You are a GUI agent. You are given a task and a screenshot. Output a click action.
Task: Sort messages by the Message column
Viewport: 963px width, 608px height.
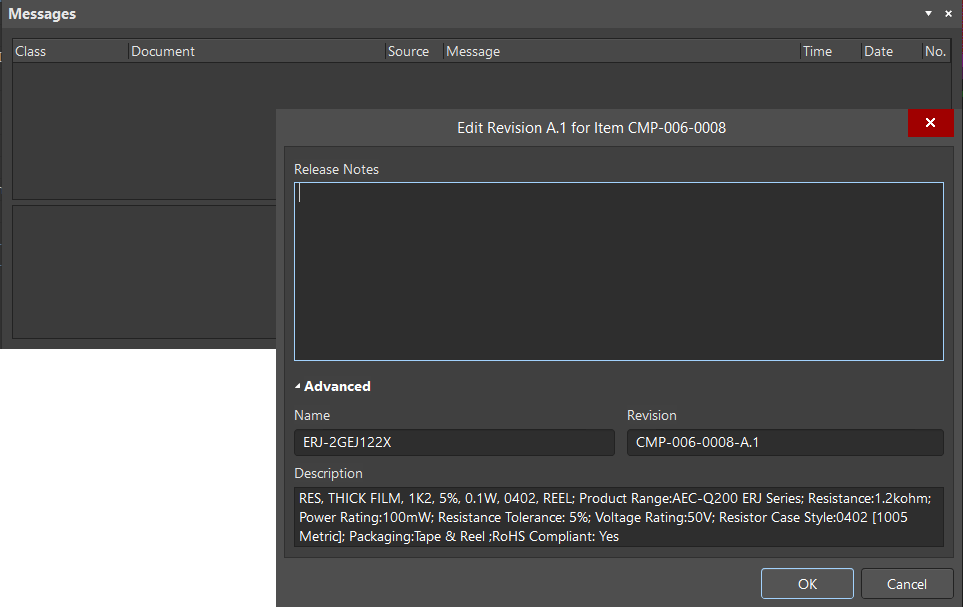473,51
